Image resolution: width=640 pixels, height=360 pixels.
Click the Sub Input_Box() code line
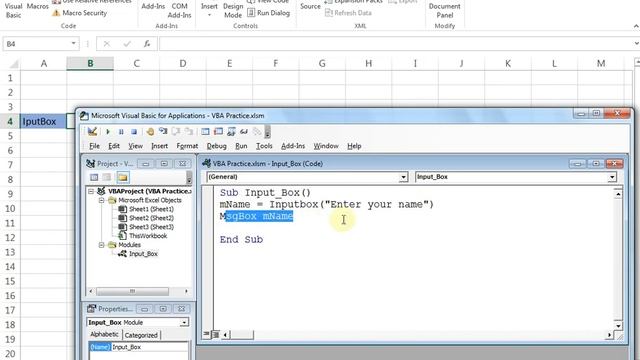(265, 192)
